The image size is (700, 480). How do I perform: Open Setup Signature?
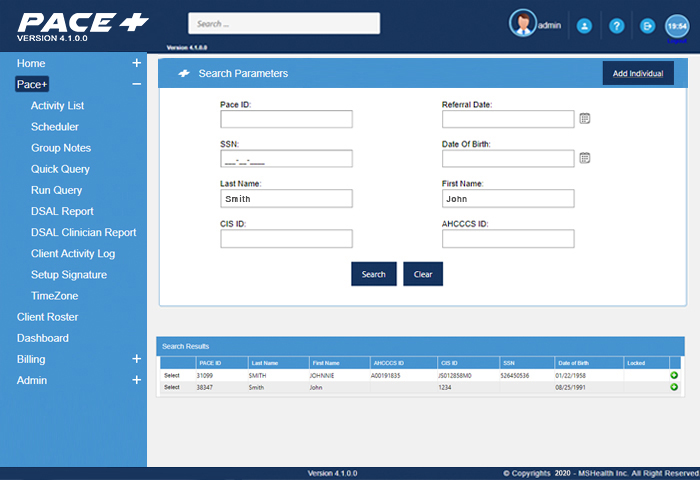click(69, 275)
